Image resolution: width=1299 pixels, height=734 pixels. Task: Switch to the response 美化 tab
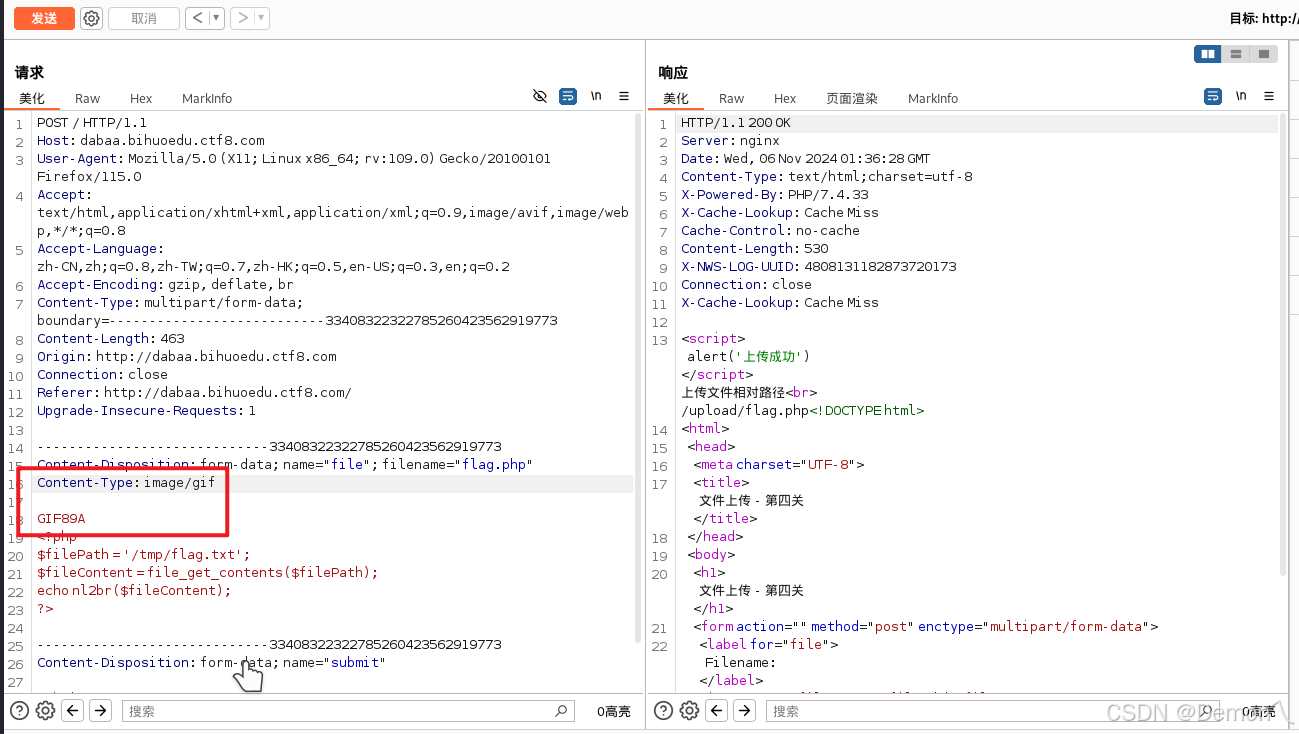pyautogui.click(x=676, y=98)
